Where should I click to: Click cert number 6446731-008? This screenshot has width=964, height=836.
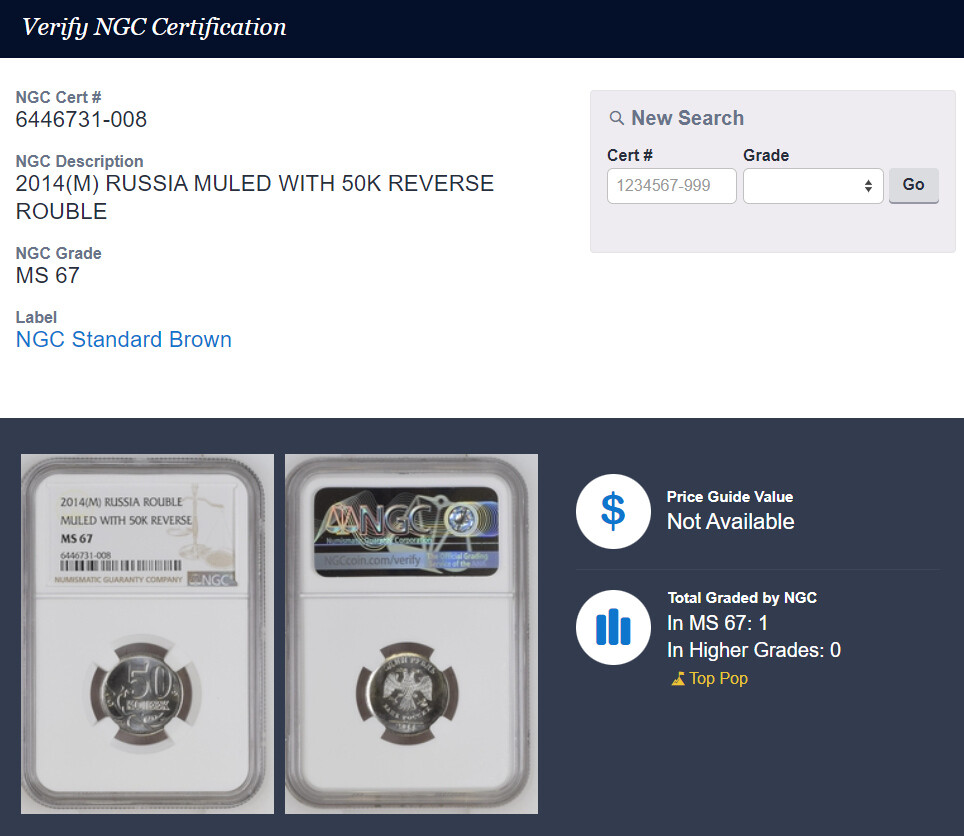81,119
